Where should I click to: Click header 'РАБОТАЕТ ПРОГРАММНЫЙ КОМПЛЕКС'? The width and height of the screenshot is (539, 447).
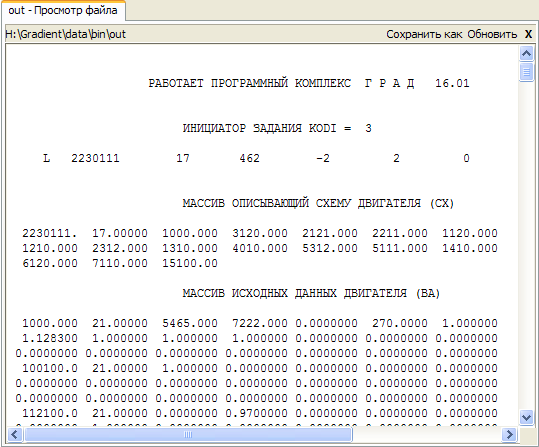tap(250, 83)
